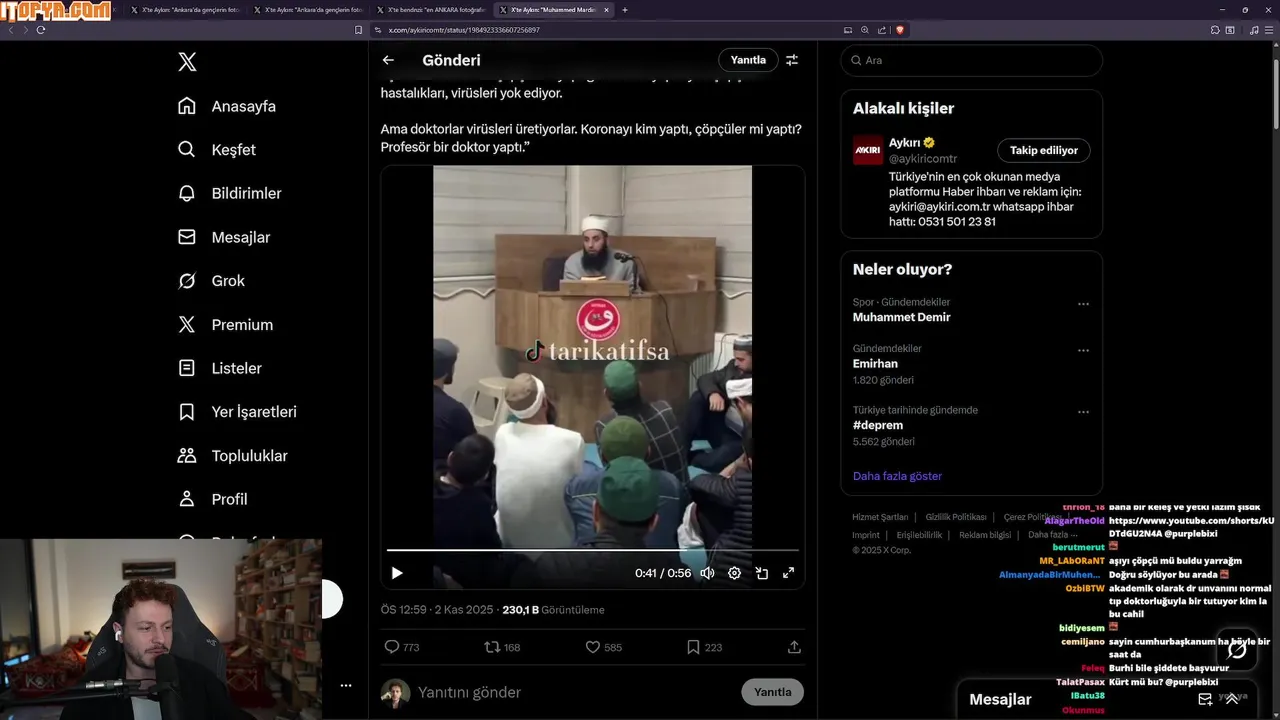The height and width of the screenshot is (720, 1280).
Task: Click the Ara search field
Action: (971, 60)
